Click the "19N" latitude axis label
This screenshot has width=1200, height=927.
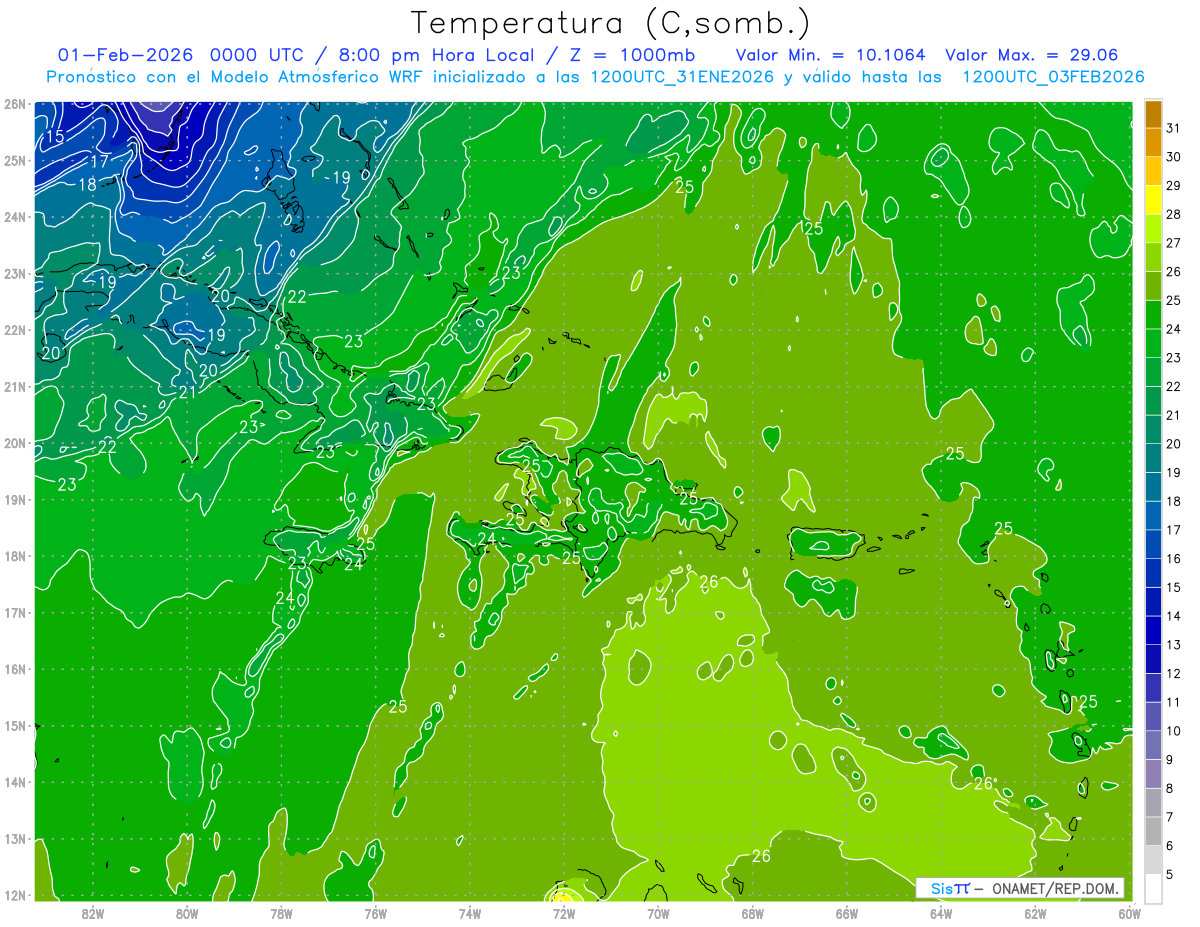[x=14, y=500]
